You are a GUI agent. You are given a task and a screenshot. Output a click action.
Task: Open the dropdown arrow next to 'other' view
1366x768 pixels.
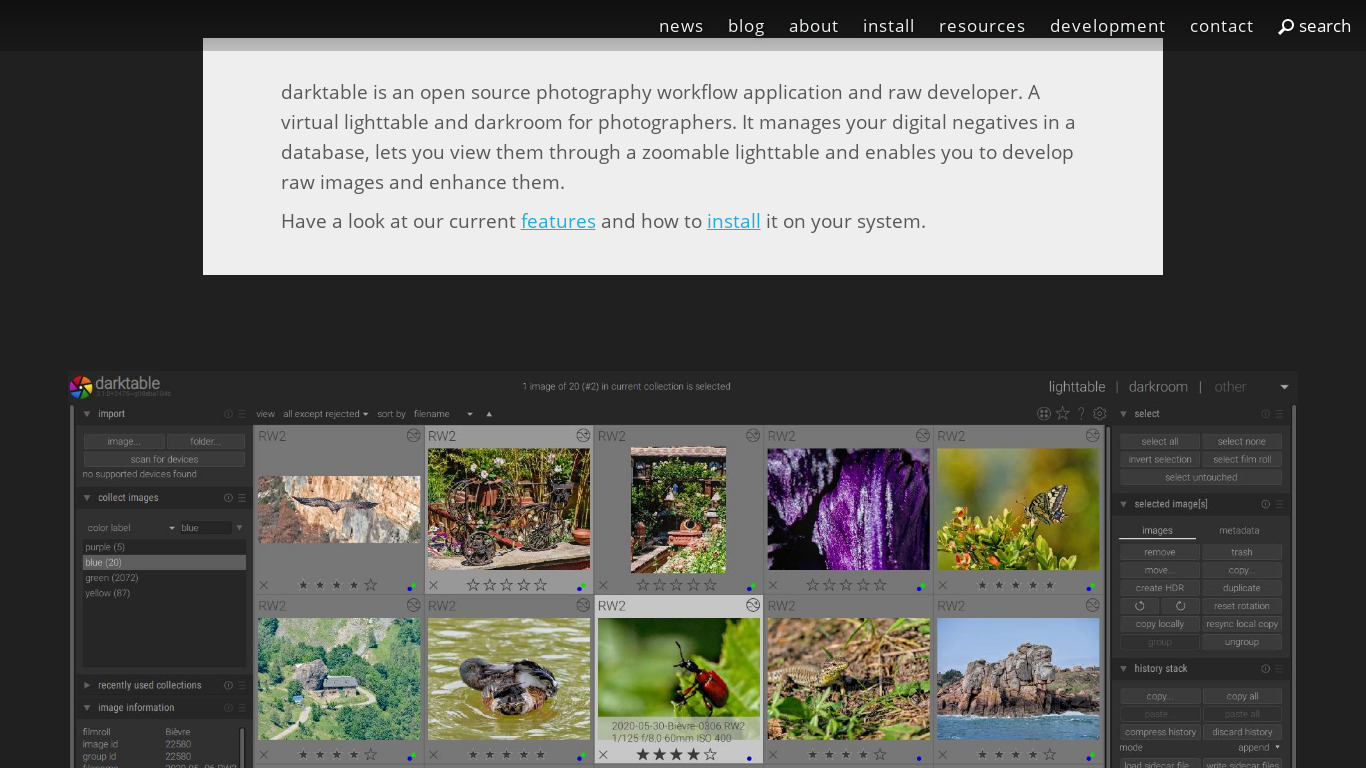point(1284,387)
